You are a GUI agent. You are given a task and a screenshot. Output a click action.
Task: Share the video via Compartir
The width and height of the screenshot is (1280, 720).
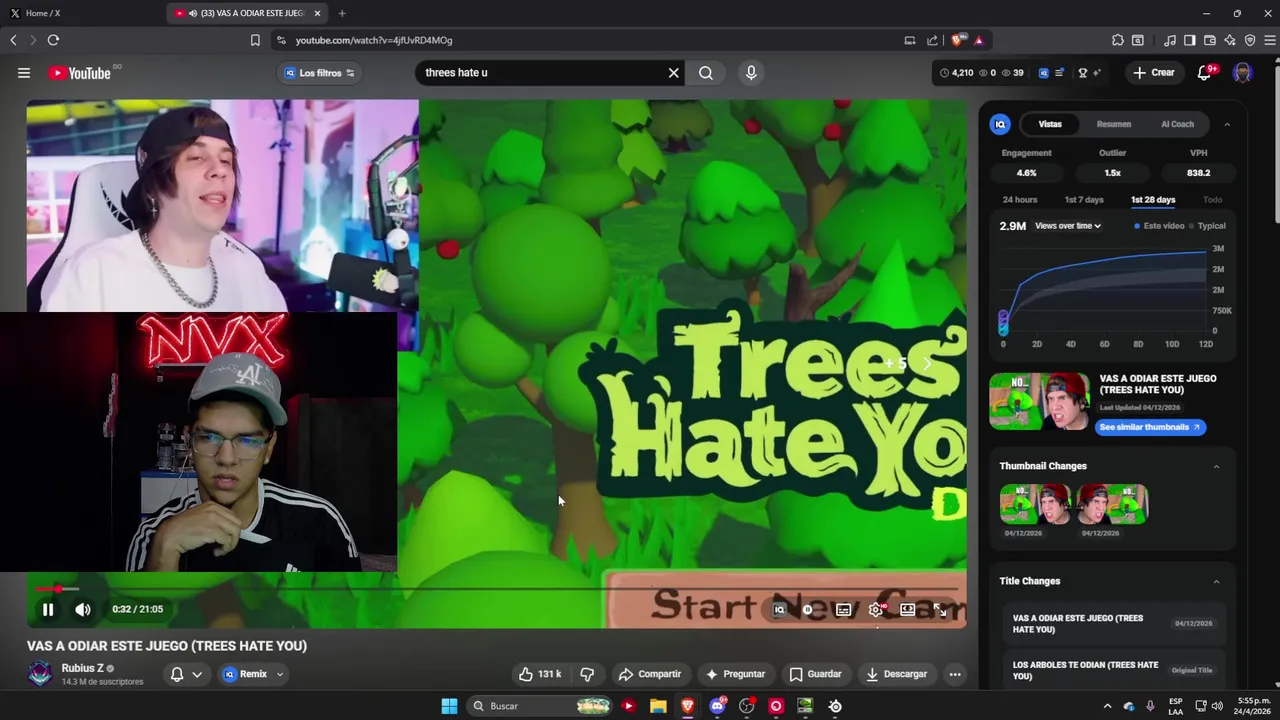649,674
